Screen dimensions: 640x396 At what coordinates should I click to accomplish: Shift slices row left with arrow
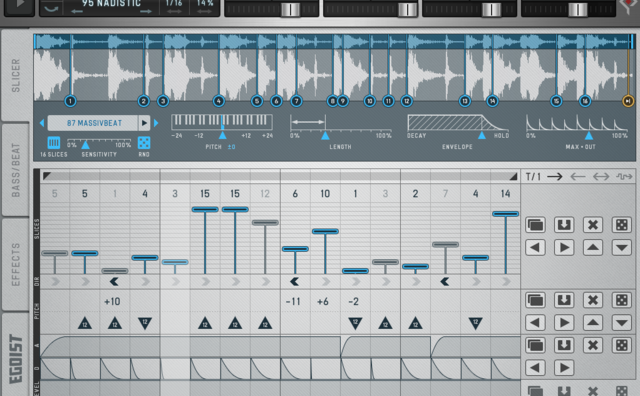535,247
